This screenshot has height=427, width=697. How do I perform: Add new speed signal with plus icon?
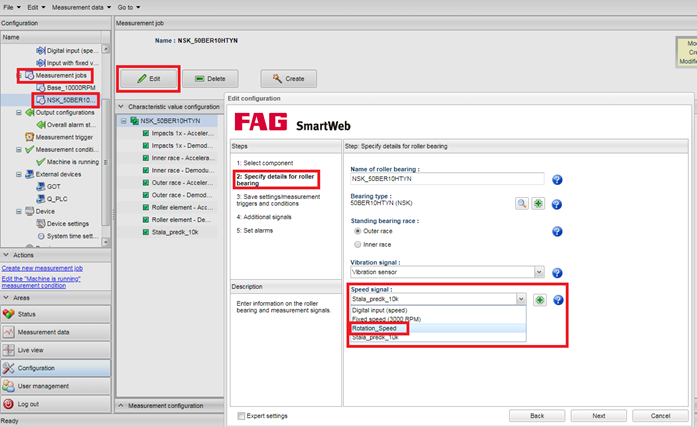tap(540, 300)
